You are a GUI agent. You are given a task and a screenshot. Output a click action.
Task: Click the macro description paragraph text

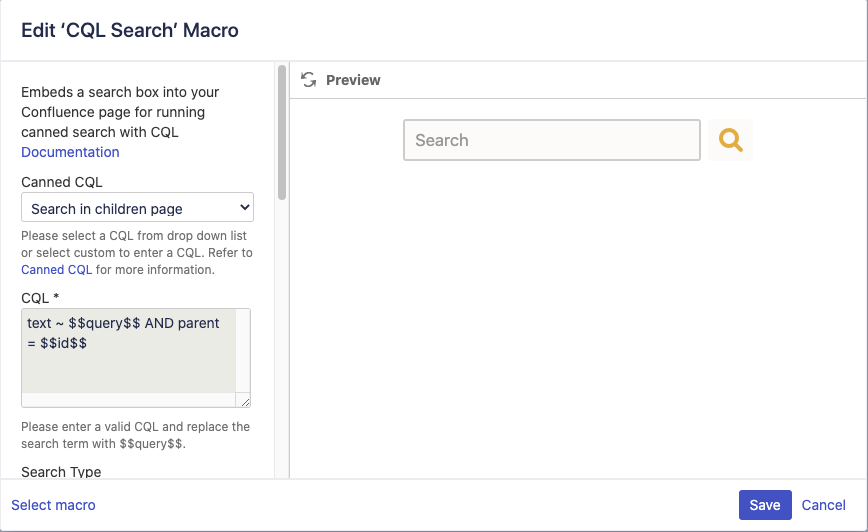pos(120,112)
